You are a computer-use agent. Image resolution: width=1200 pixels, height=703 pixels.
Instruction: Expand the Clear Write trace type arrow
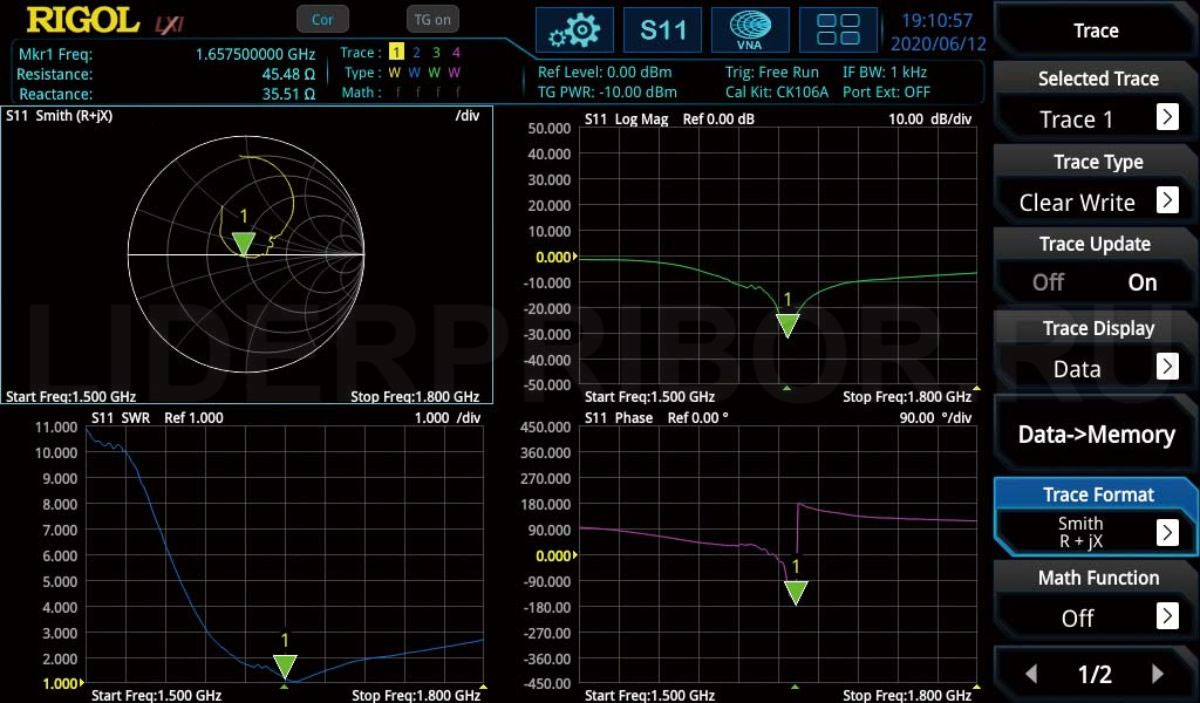click(1167, 200)
